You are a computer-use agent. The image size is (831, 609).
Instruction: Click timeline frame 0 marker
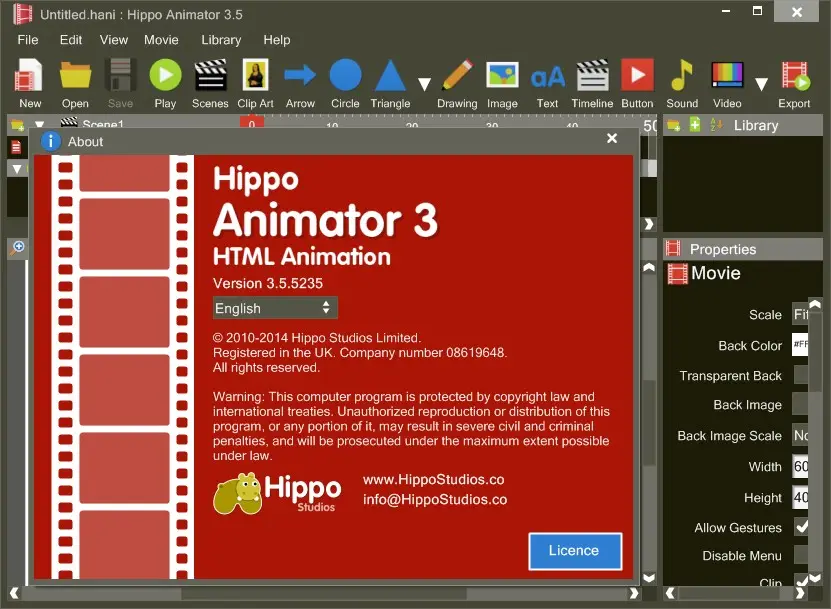[252, 123]
